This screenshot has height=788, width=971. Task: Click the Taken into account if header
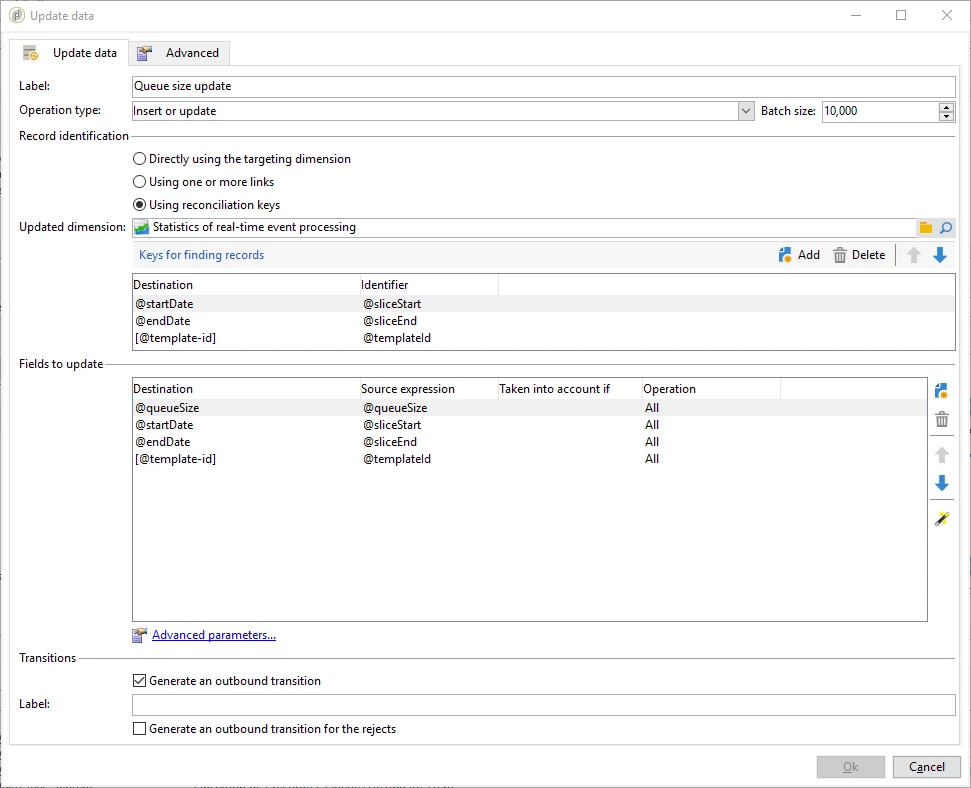tap(570, 388)
